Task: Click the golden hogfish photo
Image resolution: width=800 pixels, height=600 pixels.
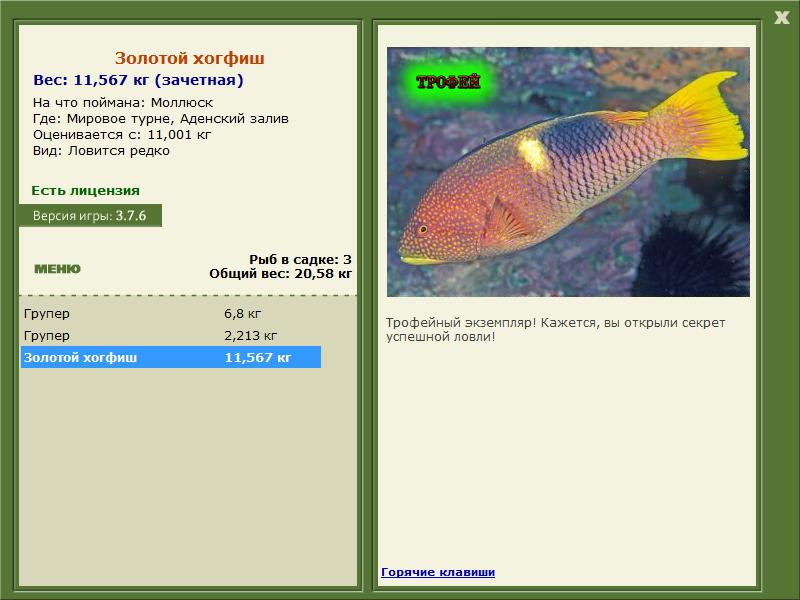Action: 568,172
